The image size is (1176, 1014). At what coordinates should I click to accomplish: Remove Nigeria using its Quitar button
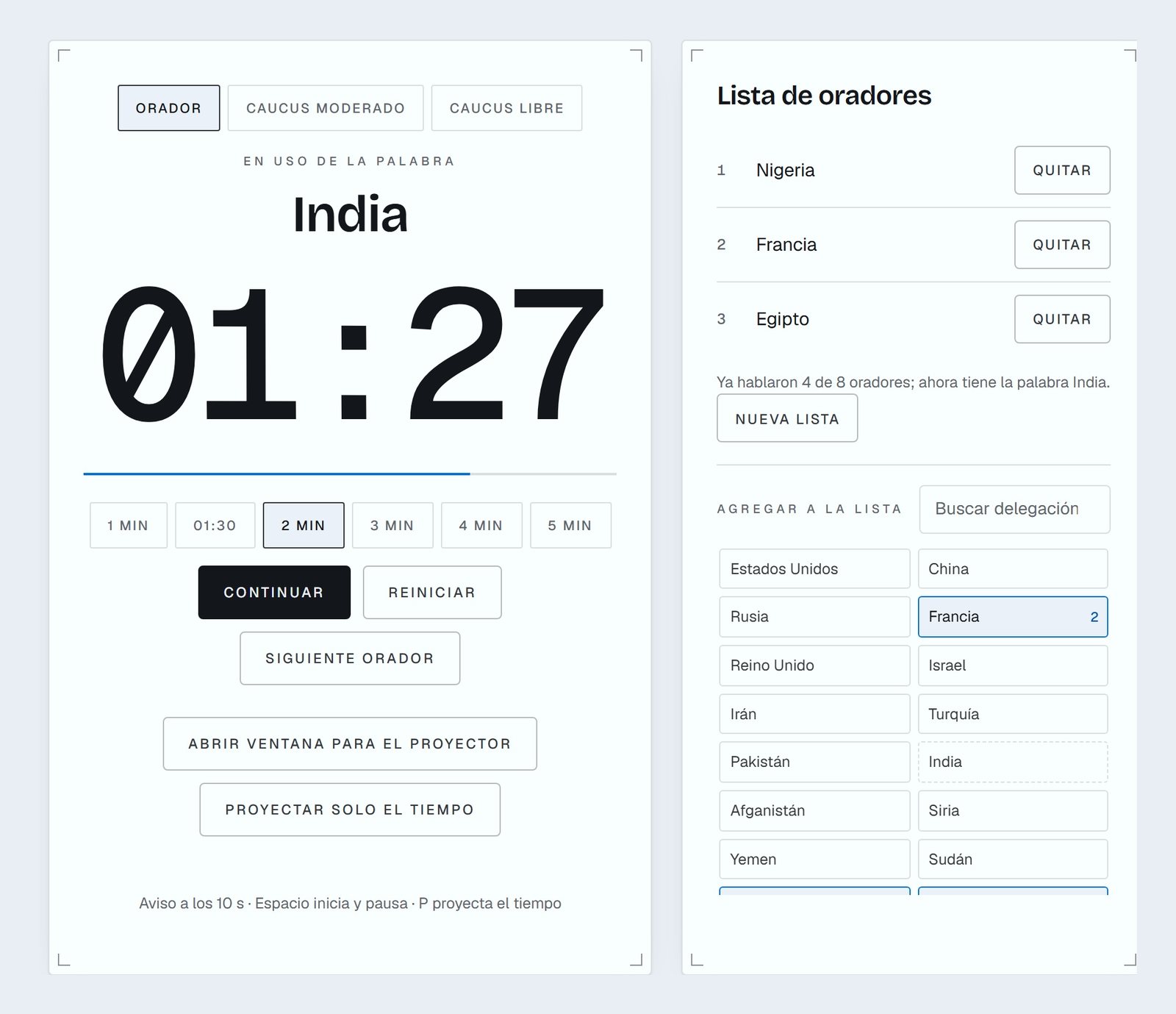click(1062, 170)
